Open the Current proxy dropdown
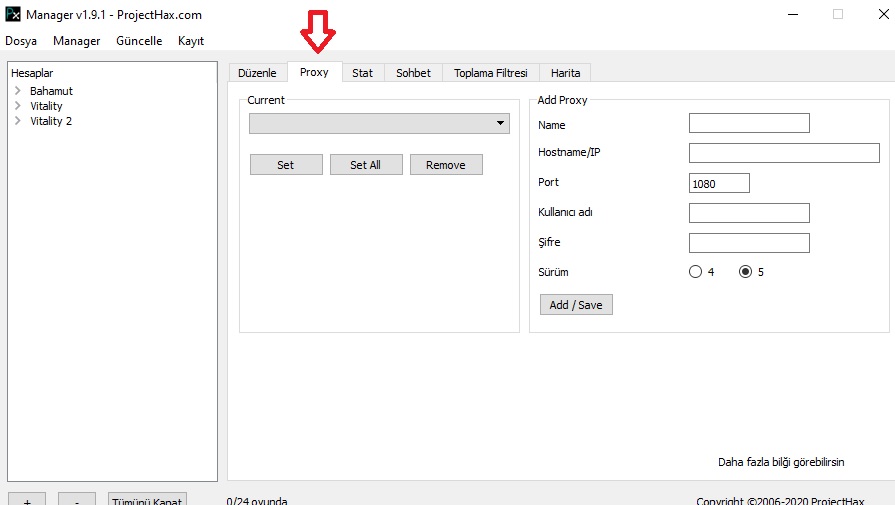 pyautogui.click(x=379, y=123)
